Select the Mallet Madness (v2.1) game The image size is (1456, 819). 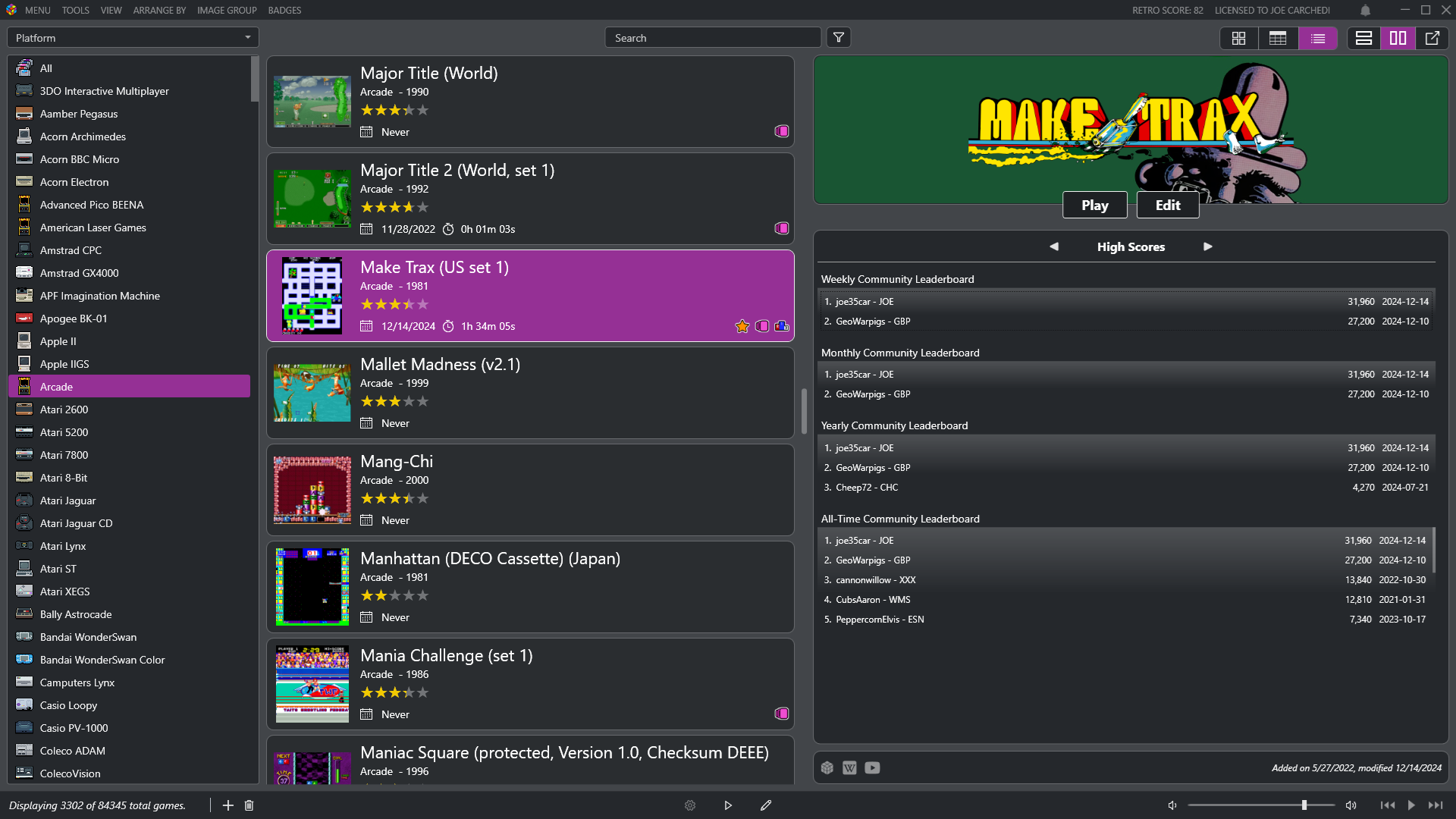click(x=530, y=393)
